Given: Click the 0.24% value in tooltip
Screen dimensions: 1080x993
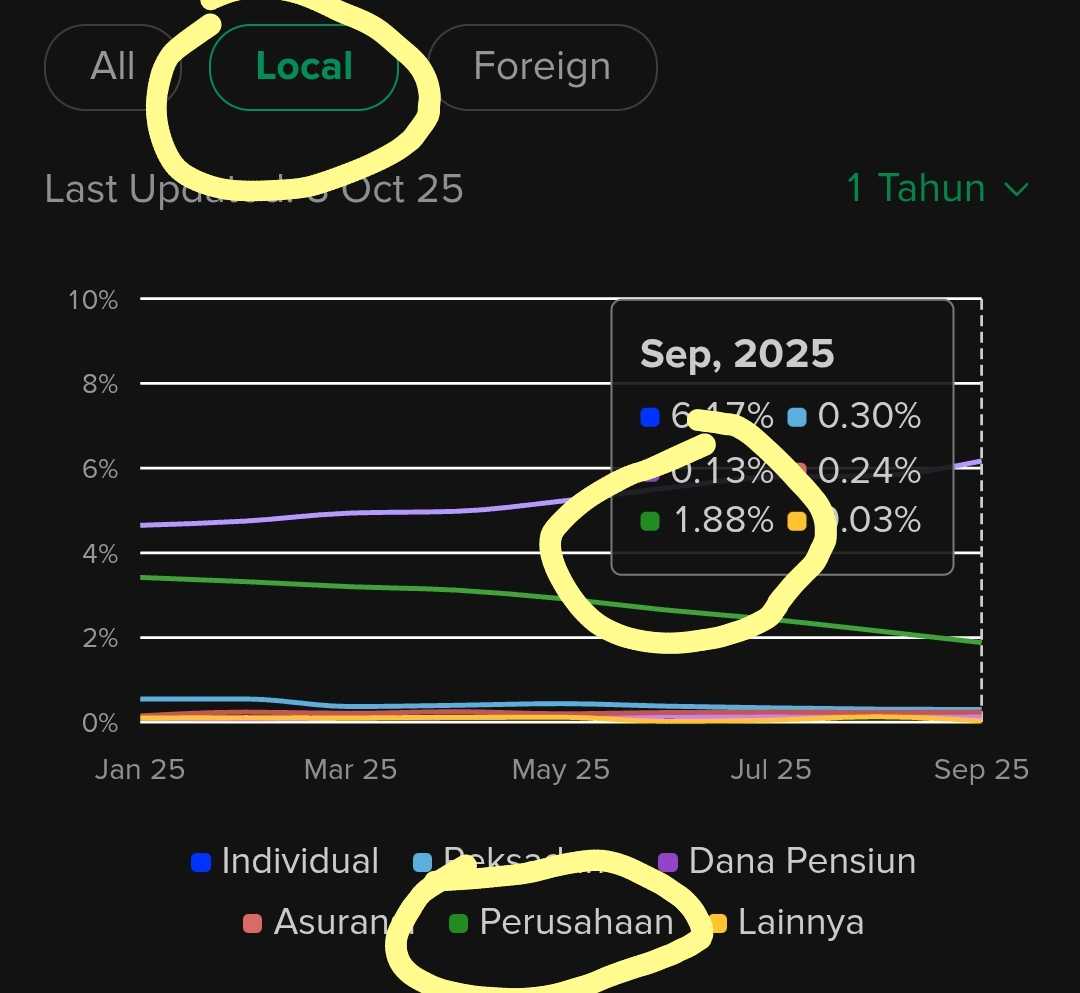Looking at the screenshot, I should point(869,469).
